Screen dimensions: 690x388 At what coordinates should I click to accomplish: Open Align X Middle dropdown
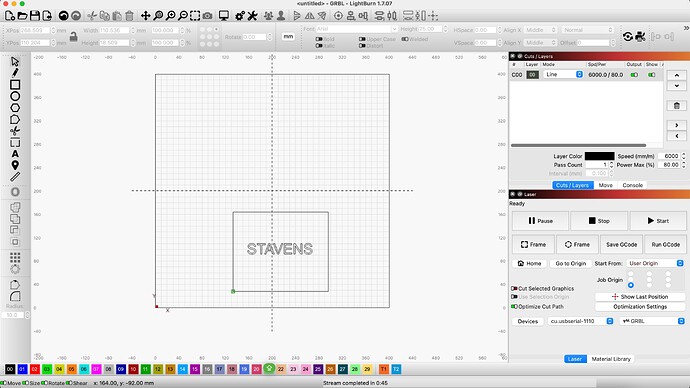point(541,30)
